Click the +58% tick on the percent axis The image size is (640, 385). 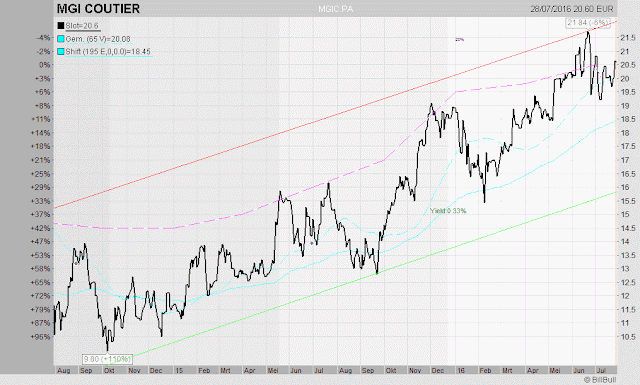point(41,269)
